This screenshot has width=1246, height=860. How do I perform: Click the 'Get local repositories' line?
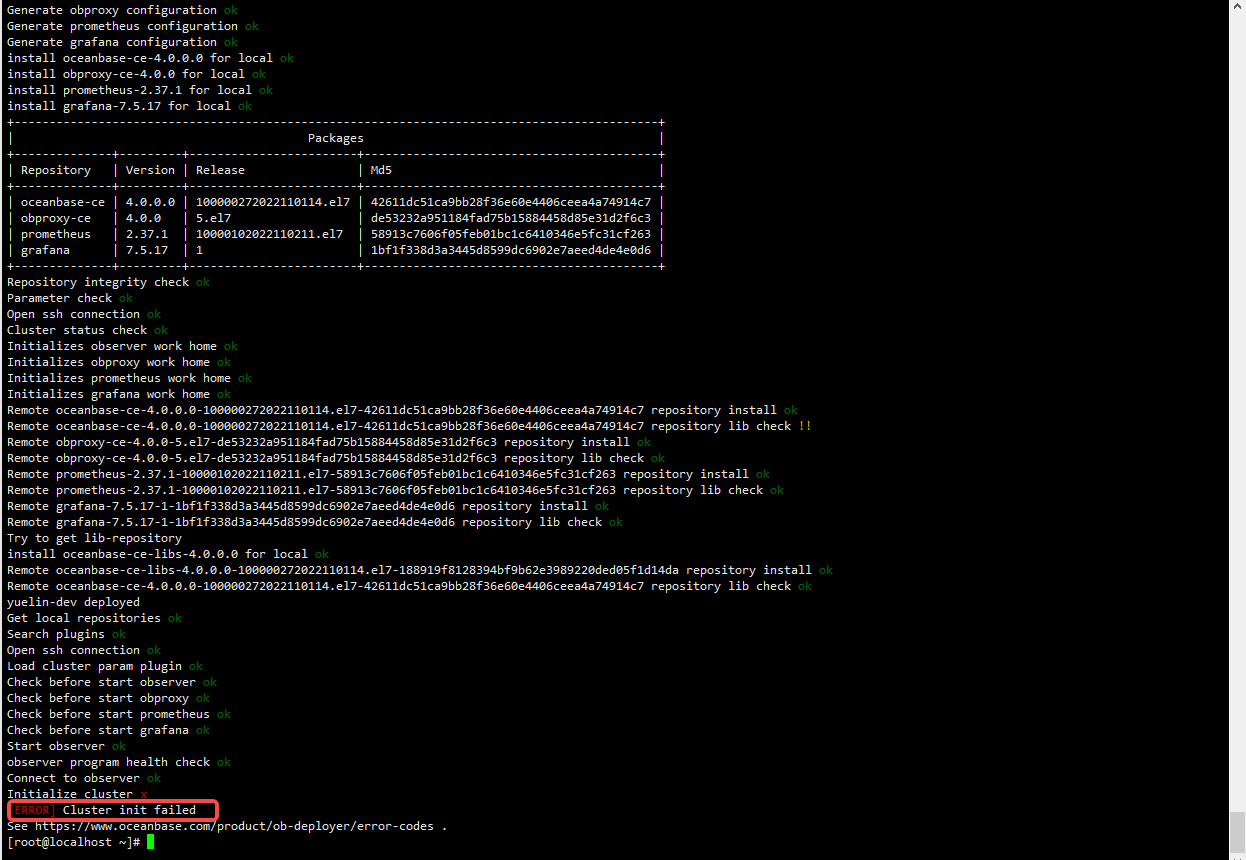pyautogui.click(x=94, y=618)
